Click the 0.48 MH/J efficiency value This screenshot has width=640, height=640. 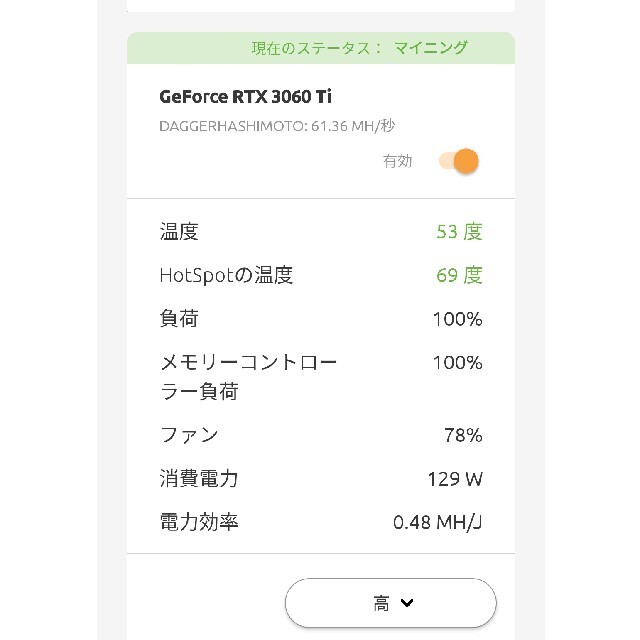tap(438, 522)
